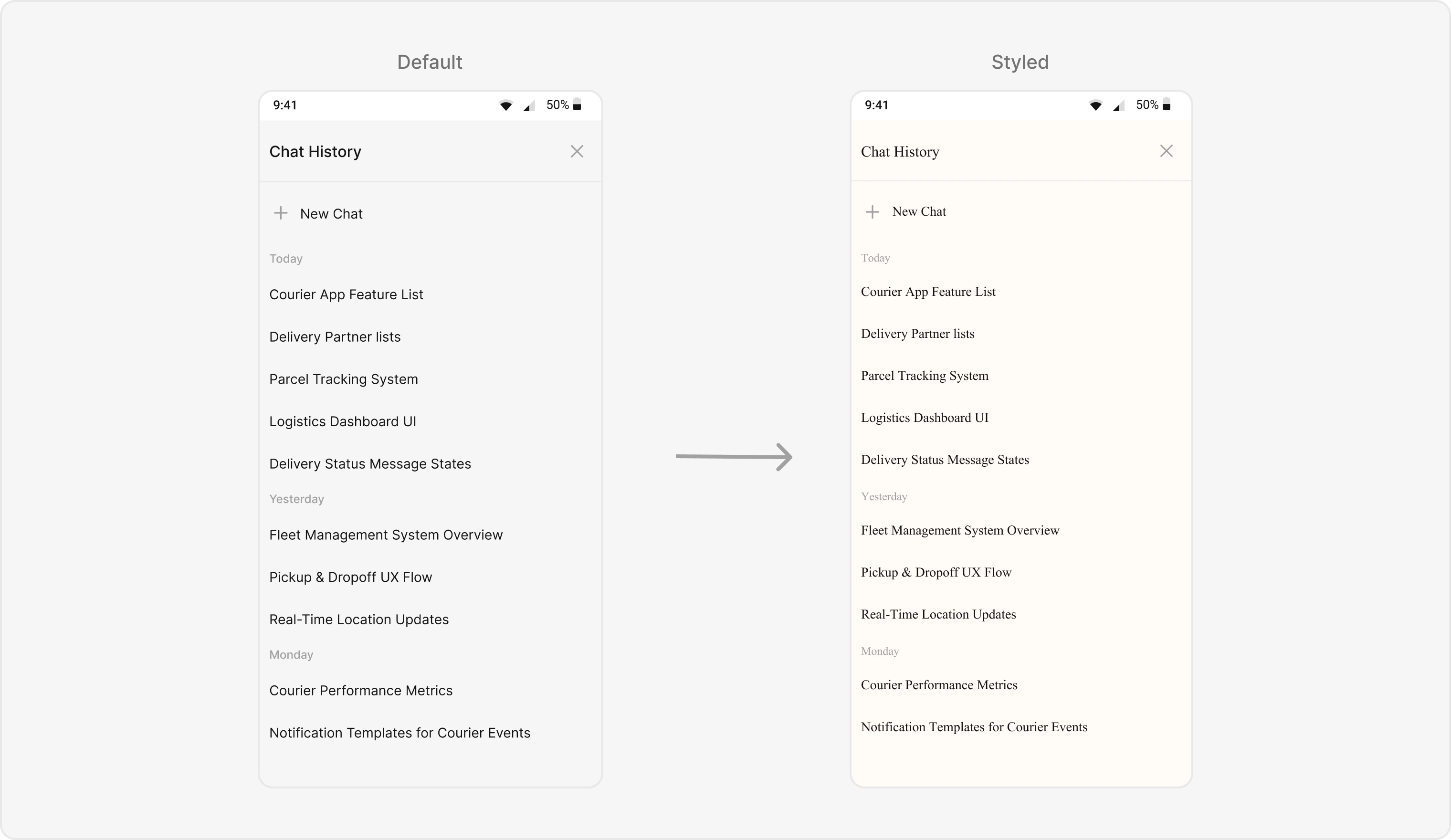
Task: Select Courier Performance Metrics in Default panel
Action: pos(360,691)
